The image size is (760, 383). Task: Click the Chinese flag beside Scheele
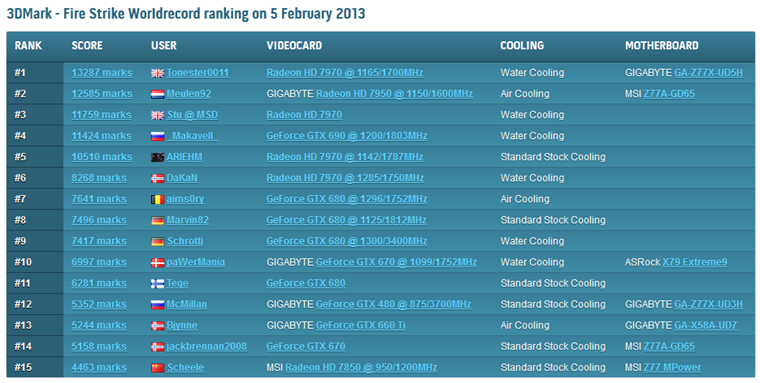(x=158, y=368)
